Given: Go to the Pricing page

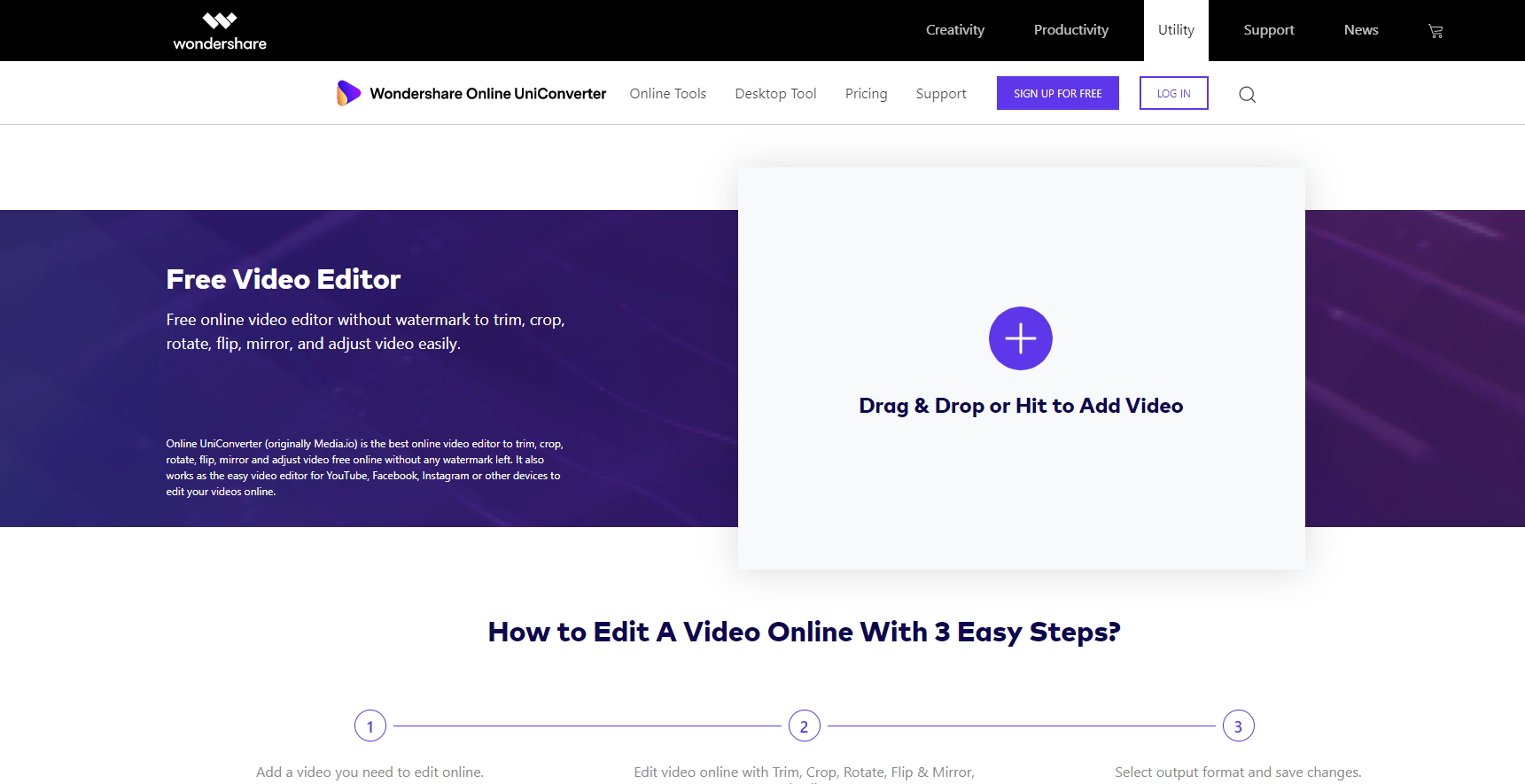Looking at the screenshot, I should tap(866, 93).
